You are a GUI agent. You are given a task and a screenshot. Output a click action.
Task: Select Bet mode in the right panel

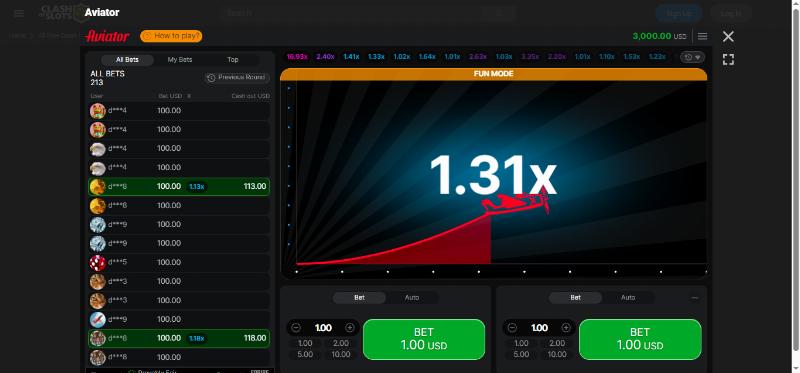tap(576, 297)
